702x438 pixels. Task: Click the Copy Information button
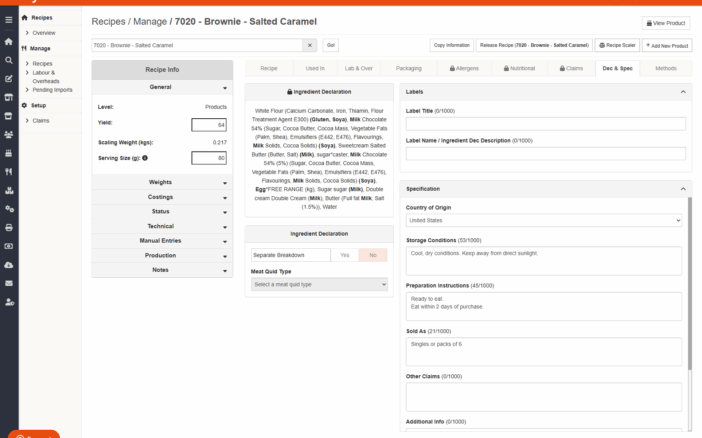(x=452, y=45)
